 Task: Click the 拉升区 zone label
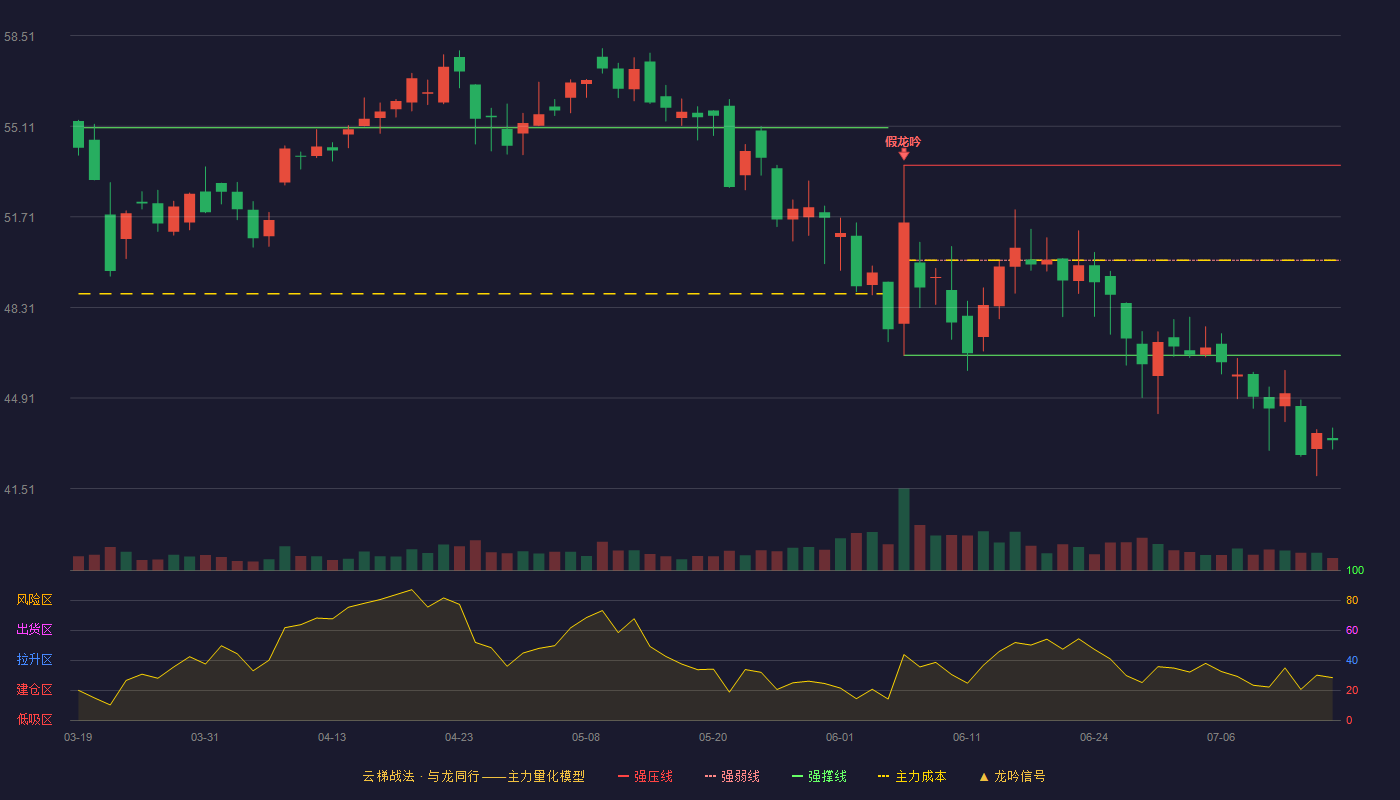34,660
